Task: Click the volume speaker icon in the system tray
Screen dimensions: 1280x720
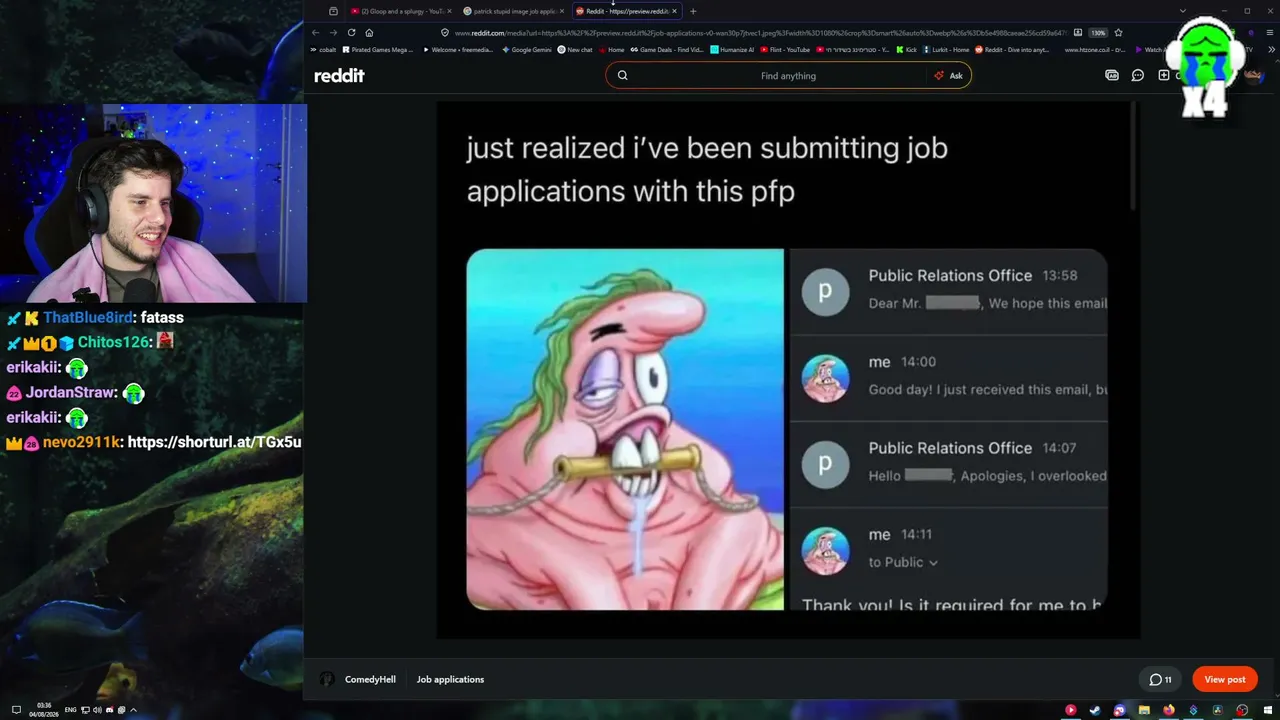Action: pyautogui.click(x=97, y=710)
